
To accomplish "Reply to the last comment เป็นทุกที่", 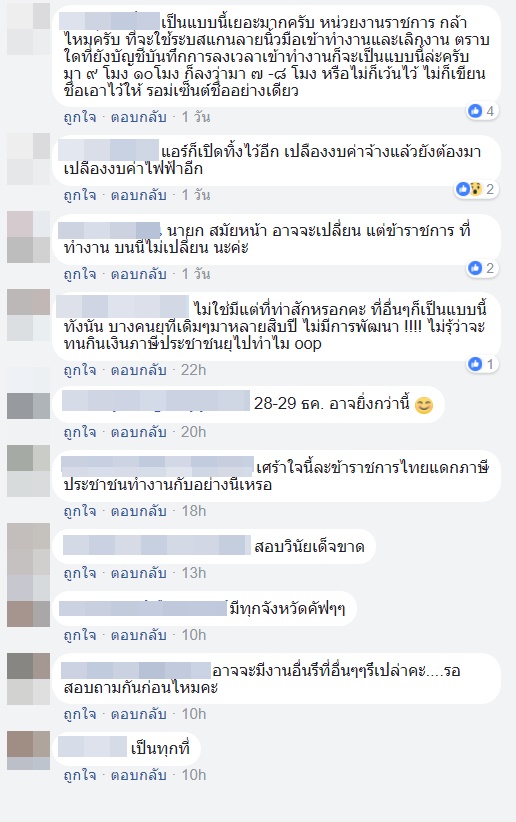I will (138, 775).
